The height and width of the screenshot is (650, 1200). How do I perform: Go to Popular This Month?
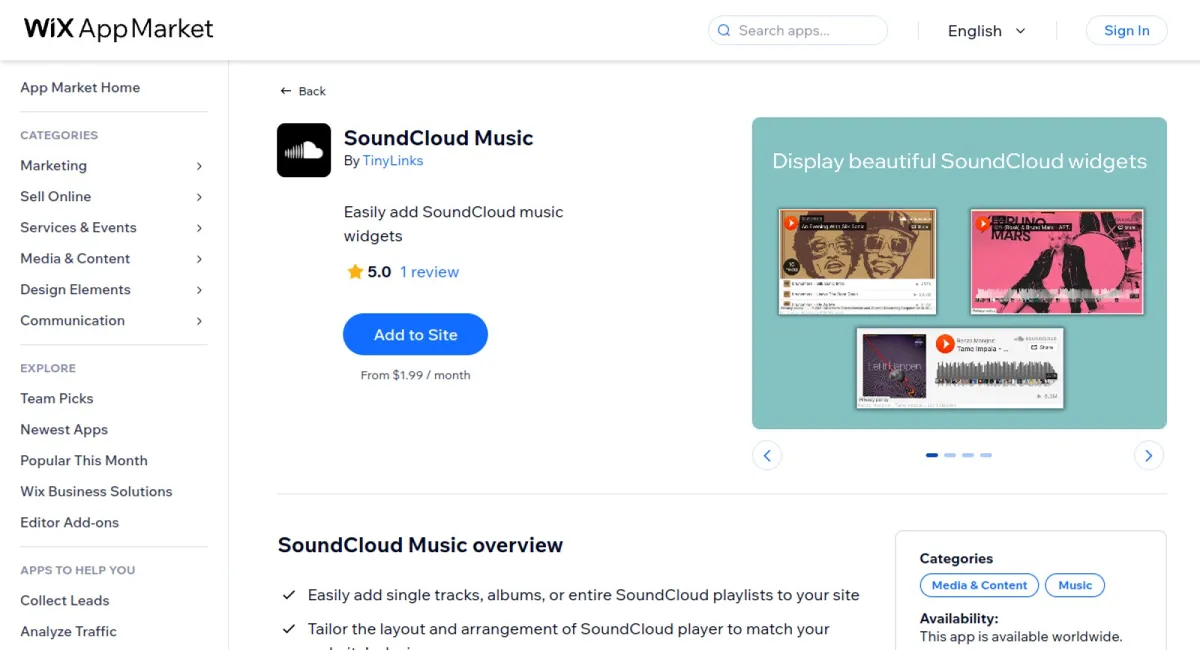[84, 461]
